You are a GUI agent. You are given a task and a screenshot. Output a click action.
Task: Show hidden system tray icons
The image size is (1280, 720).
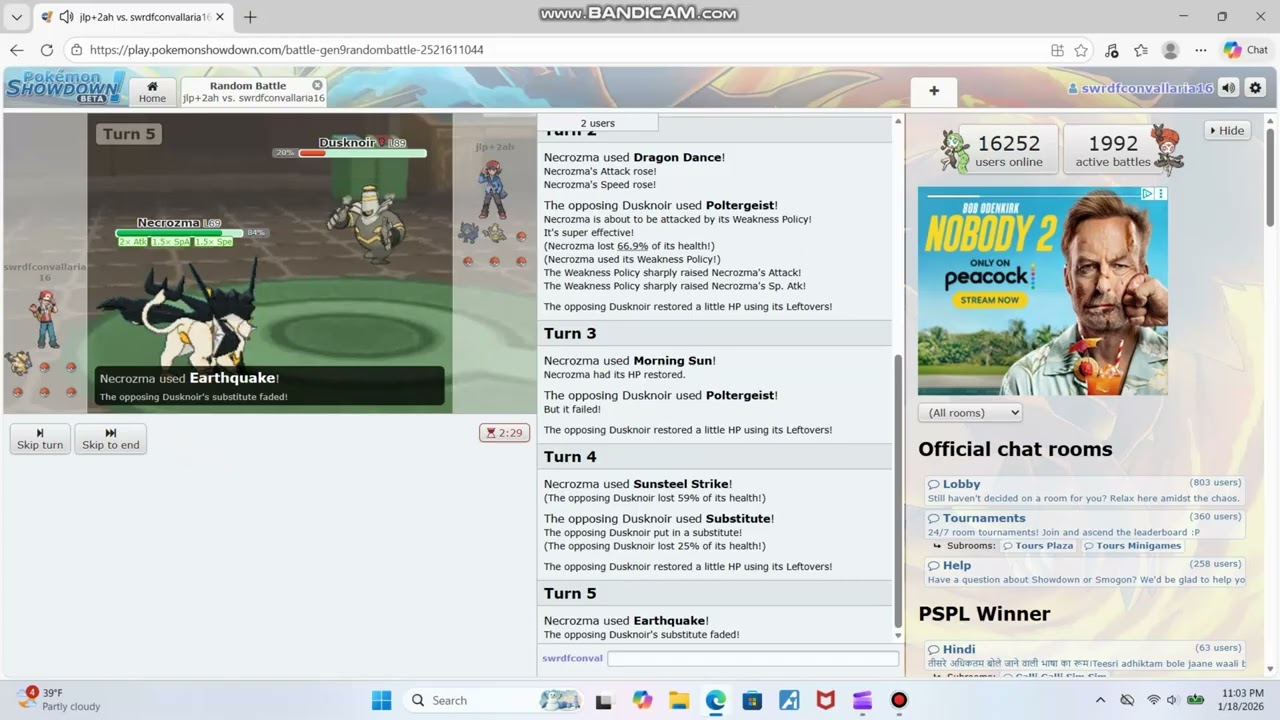(x=1100, y=700)
